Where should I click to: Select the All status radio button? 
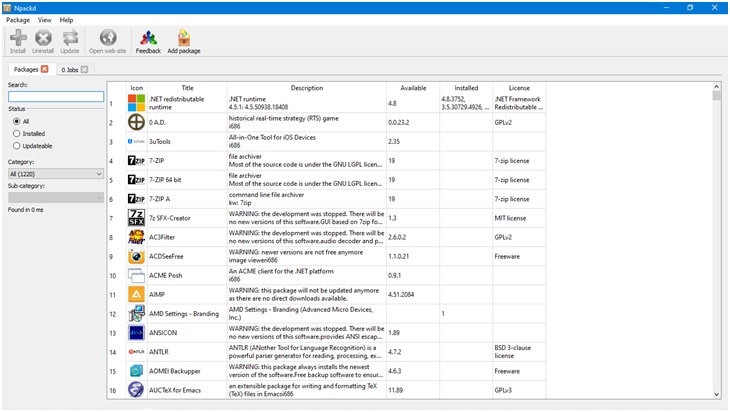[17, 121]
